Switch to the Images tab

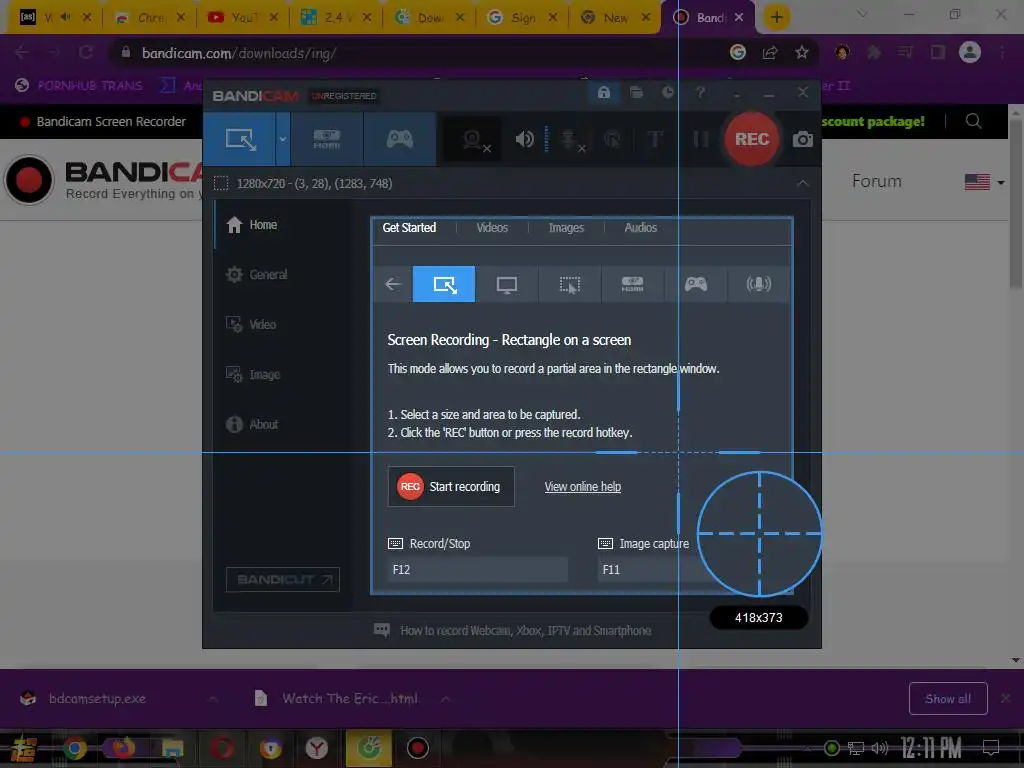coord(566,228)
